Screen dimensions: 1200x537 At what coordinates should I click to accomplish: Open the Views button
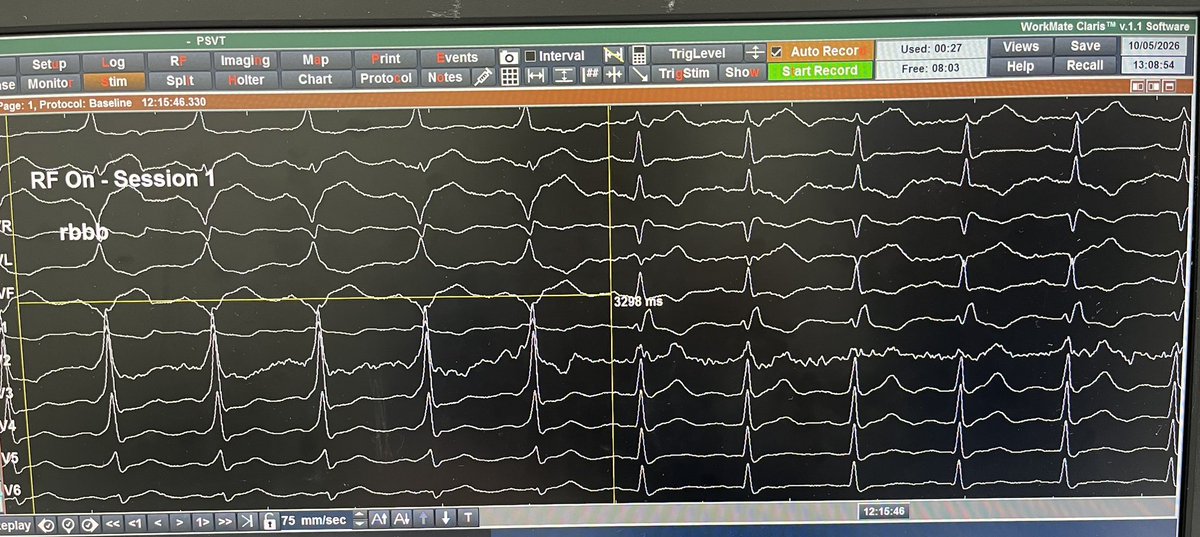point(1019,47)
